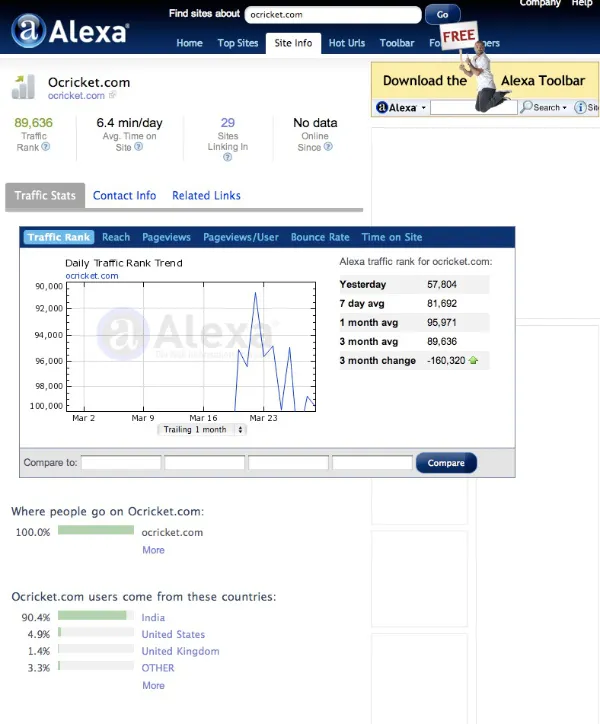Open the Trailing 1 month dropdown
The width and height of the screenshot is (600, 724).
click(203, 430)
